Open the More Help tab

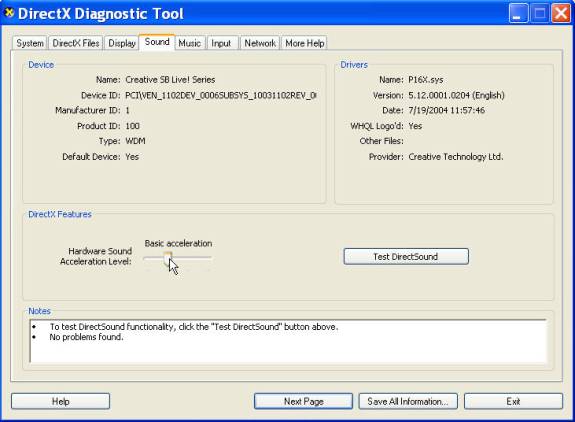pos(305,43)
